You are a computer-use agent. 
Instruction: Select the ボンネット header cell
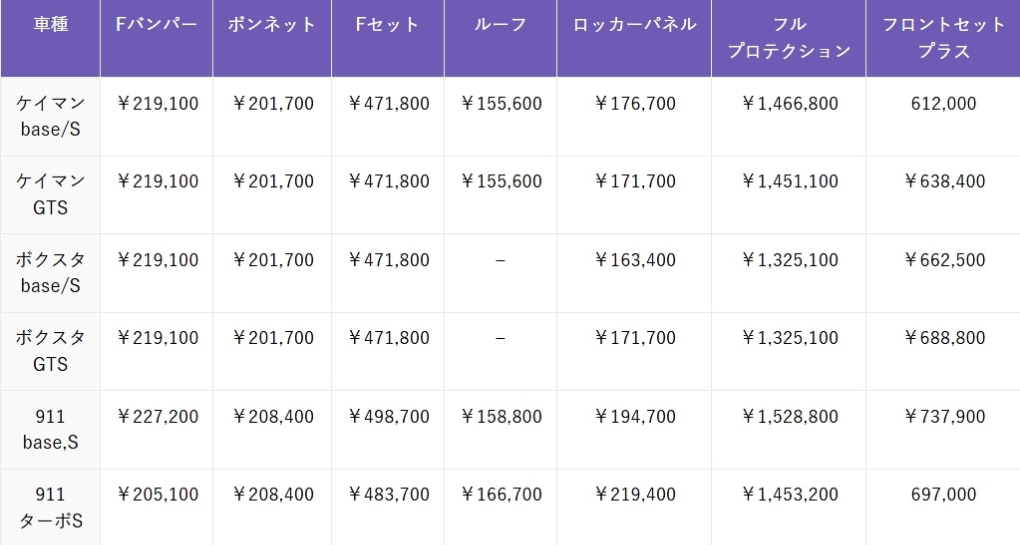(x=272, y=25)
